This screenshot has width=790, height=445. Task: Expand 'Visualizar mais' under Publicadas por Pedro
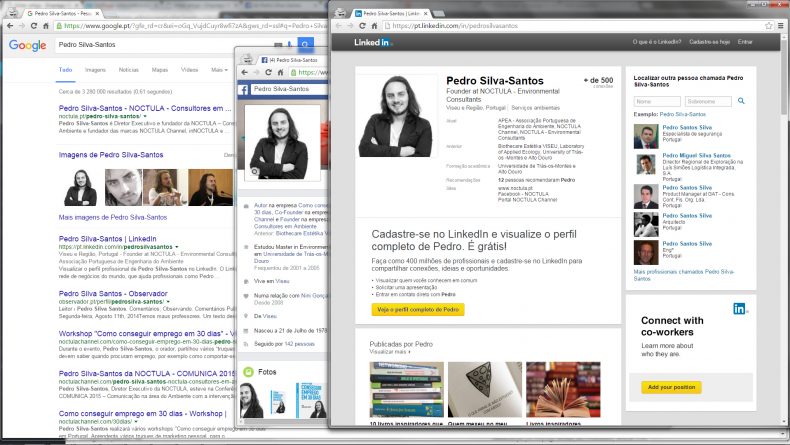(389, 352)
